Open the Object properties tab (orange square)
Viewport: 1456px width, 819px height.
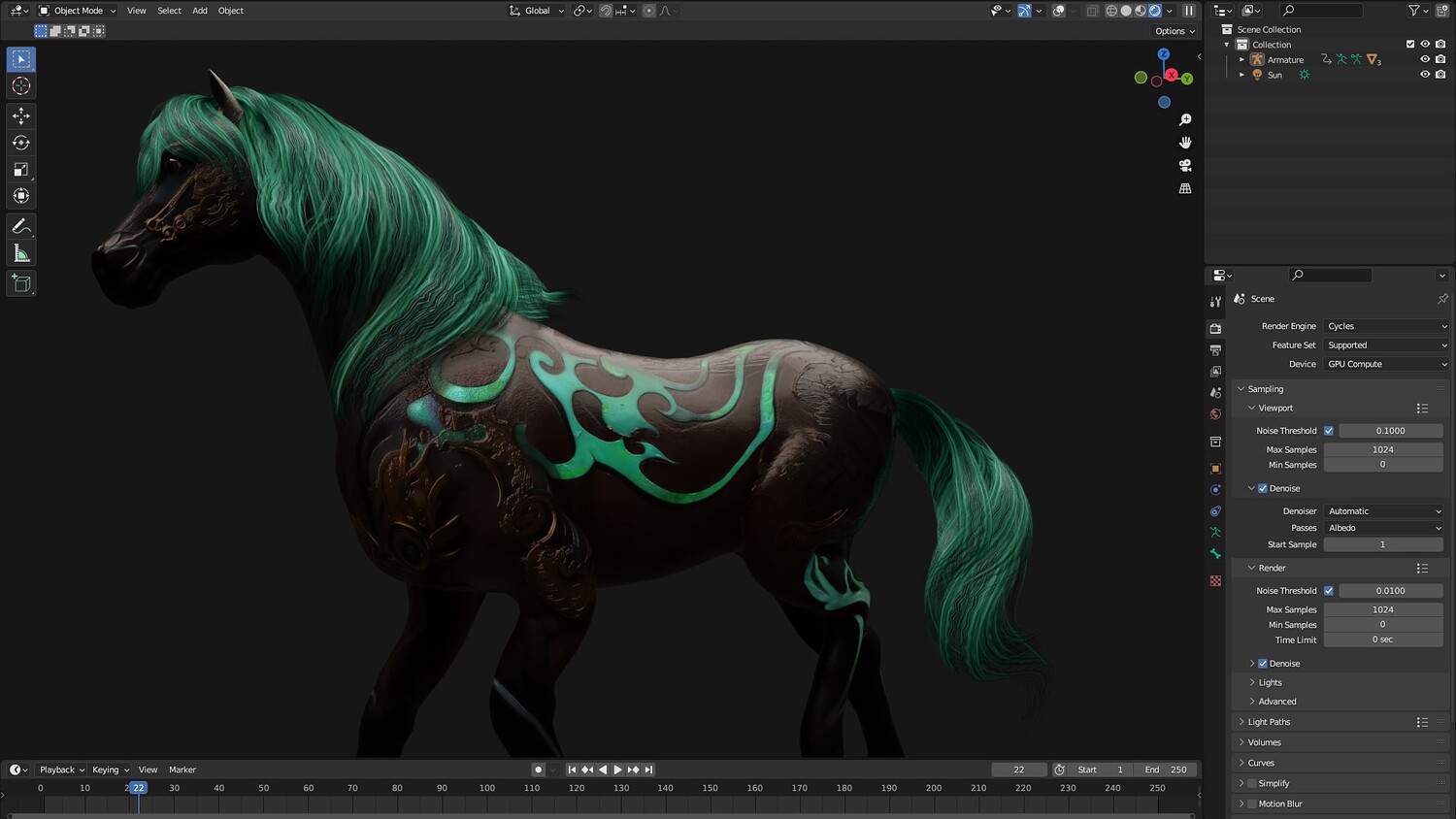click(1215, 469)
